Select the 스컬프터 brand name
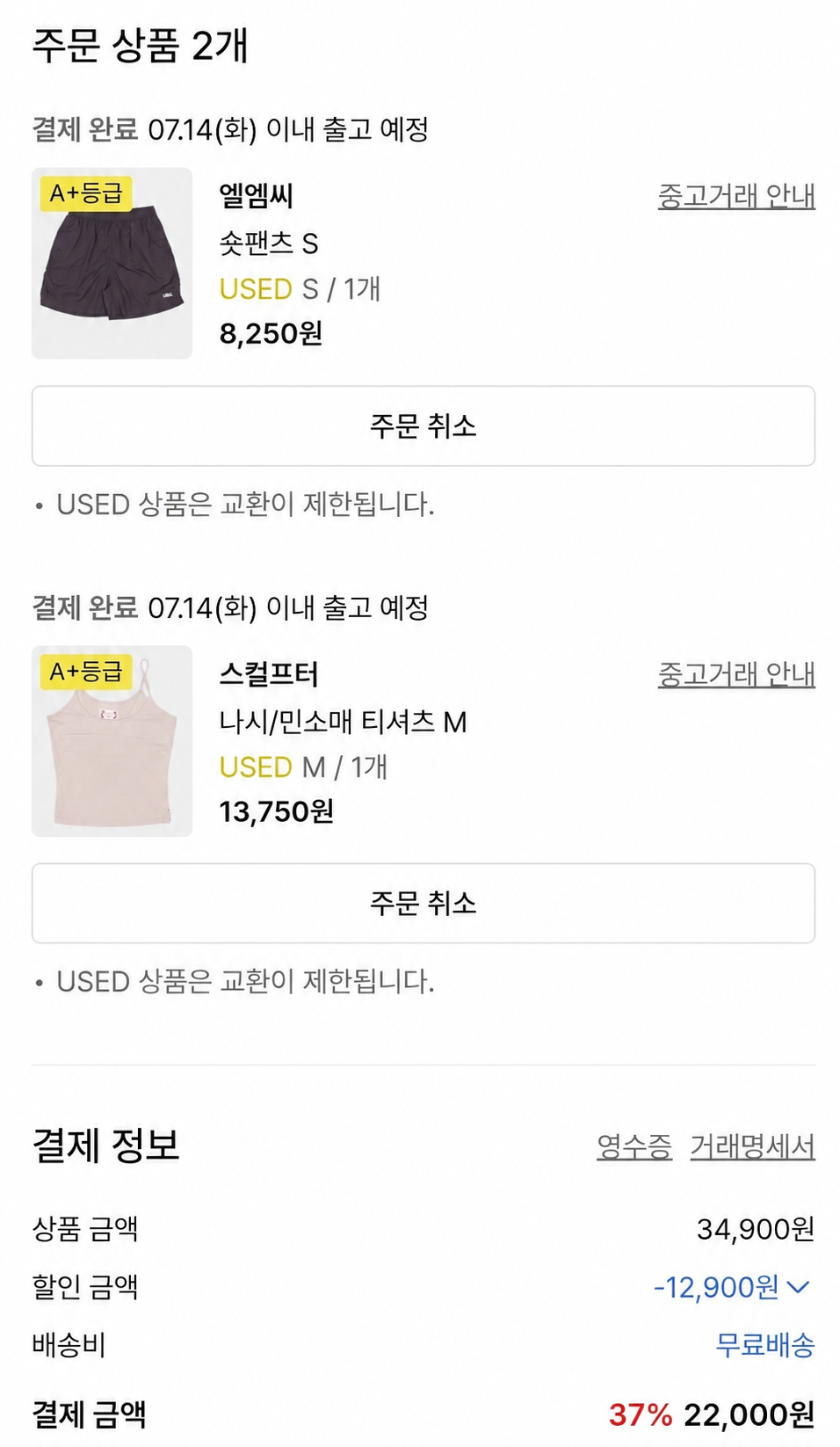This screenshot has width=840, height=1447. 269,673
